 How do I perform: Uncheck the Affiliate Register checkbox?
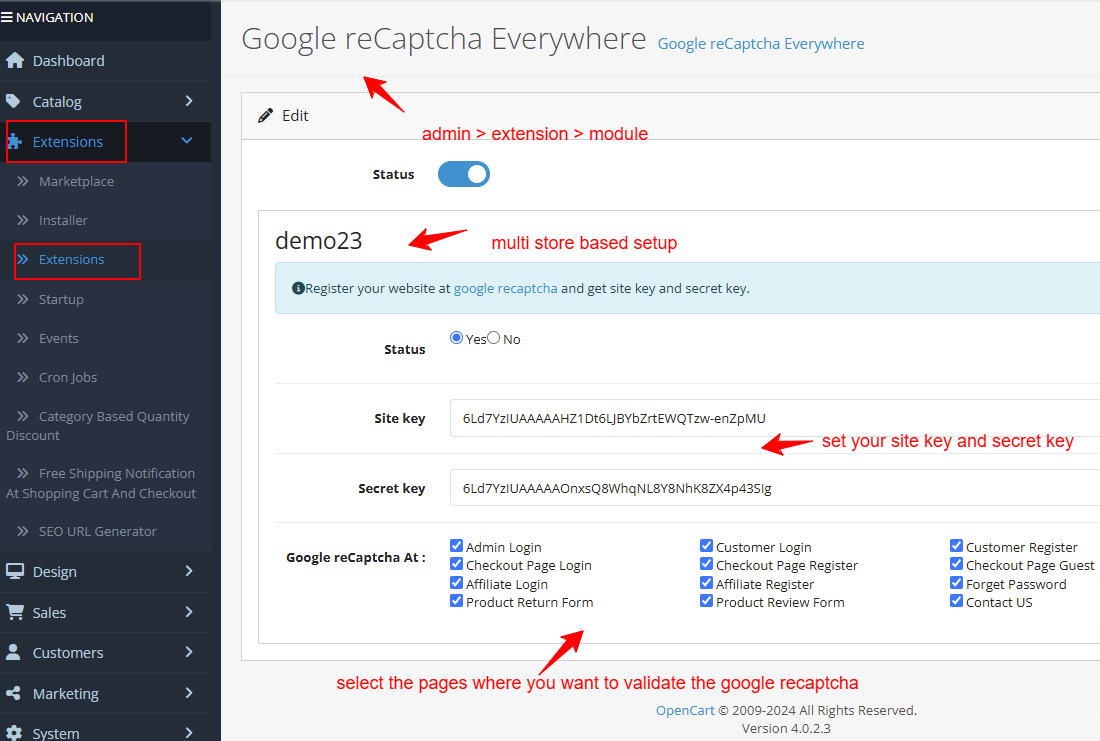[706, 583]
